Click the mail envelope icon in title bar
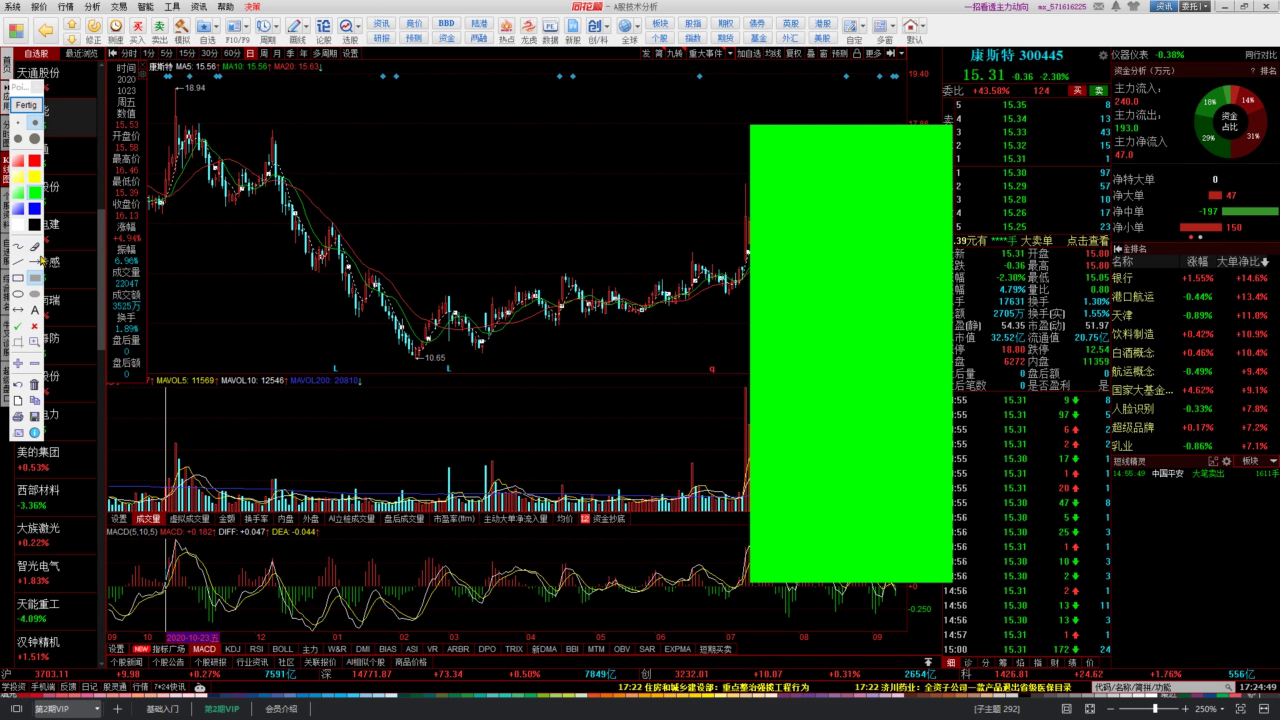This screenshot has width=1280, height=720. [1097, 6]
